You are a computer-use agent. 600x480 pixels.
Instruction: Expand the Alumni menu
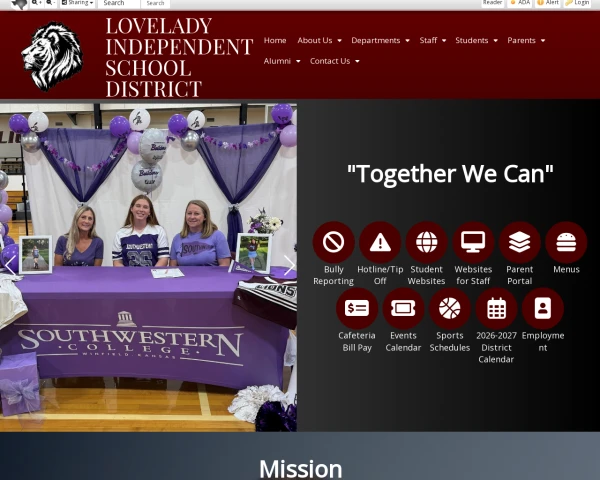[282, 61]
